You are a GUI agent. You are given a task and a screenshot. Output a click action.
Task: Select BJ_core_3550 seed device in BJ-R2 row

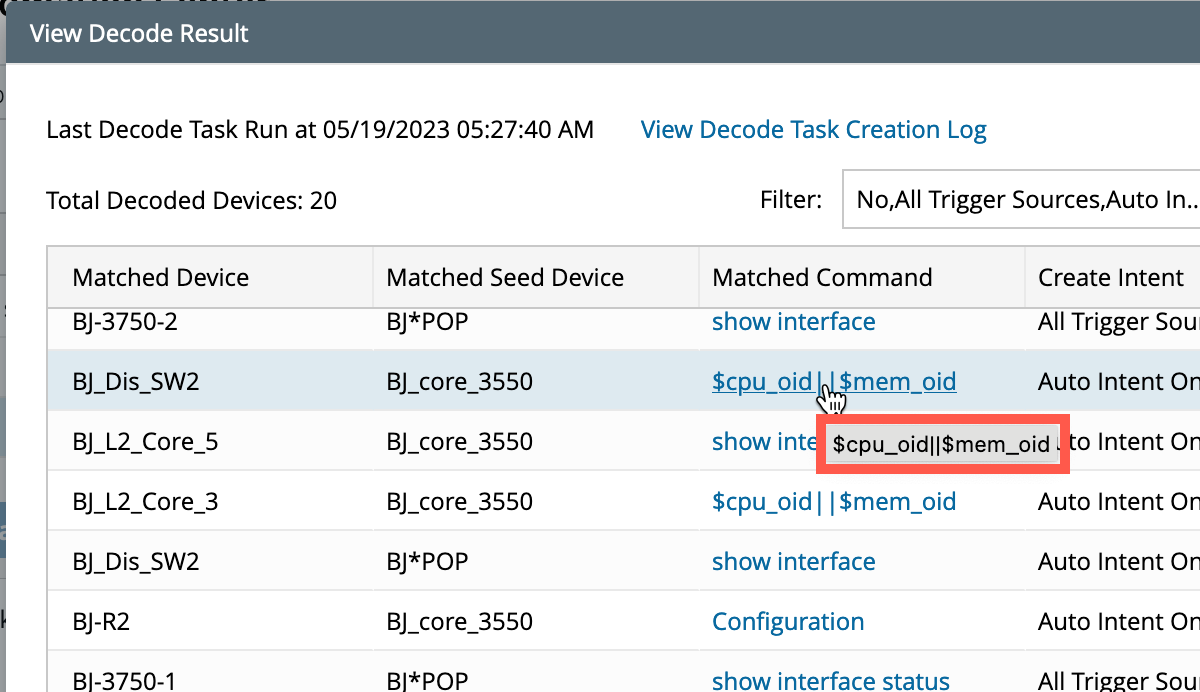tap(459, 622)
